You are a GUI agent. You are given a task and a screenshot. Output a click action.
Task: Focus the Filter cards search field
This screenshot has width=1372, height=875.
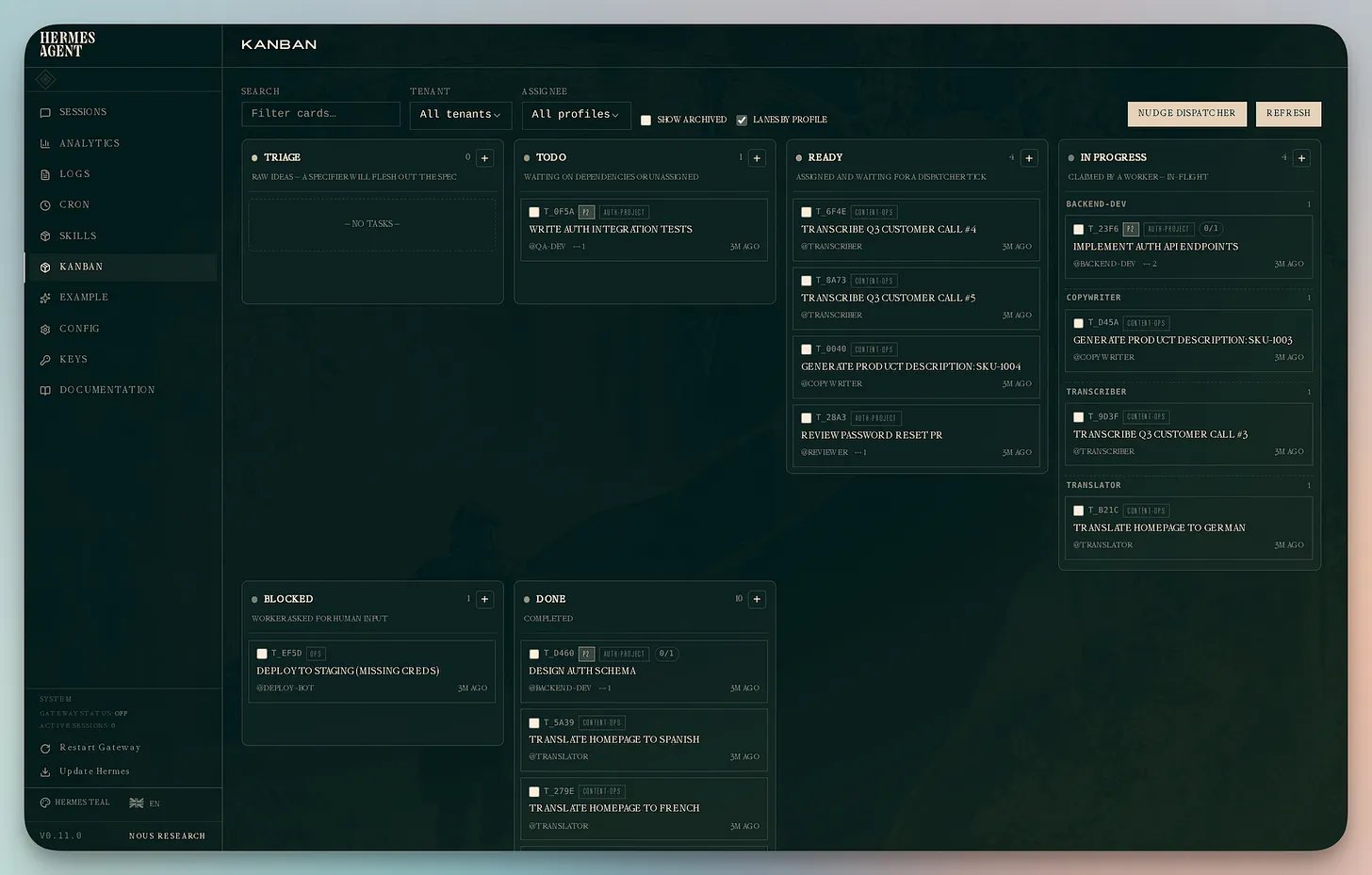(x=320, y=113)
